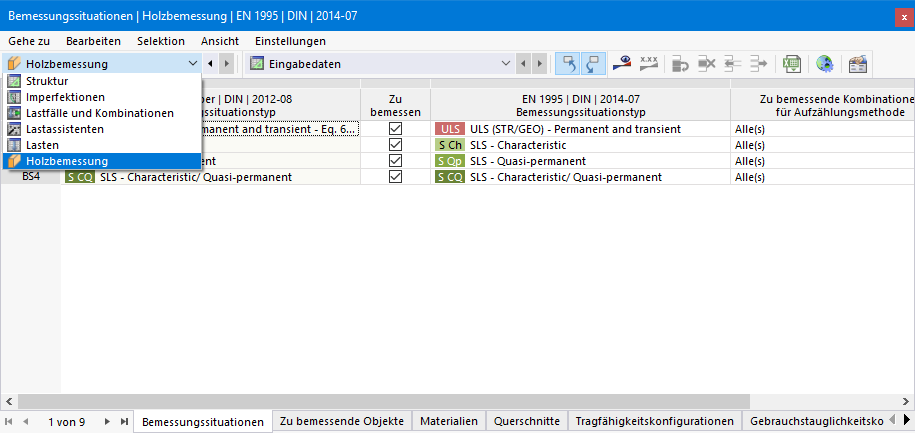Uncheck Zu bemessen for the BS4 row
The image size is (915, 433).
coord(395,177)
